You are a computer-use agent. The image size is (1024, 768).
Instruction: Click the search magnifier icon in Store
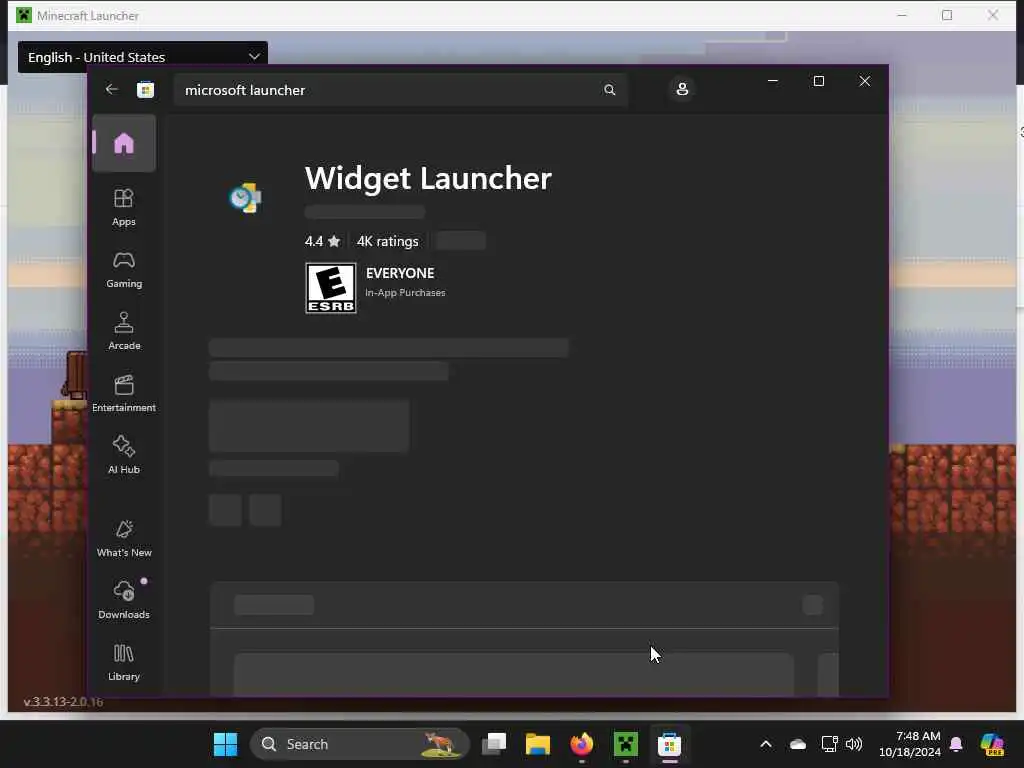click(609, 90)
